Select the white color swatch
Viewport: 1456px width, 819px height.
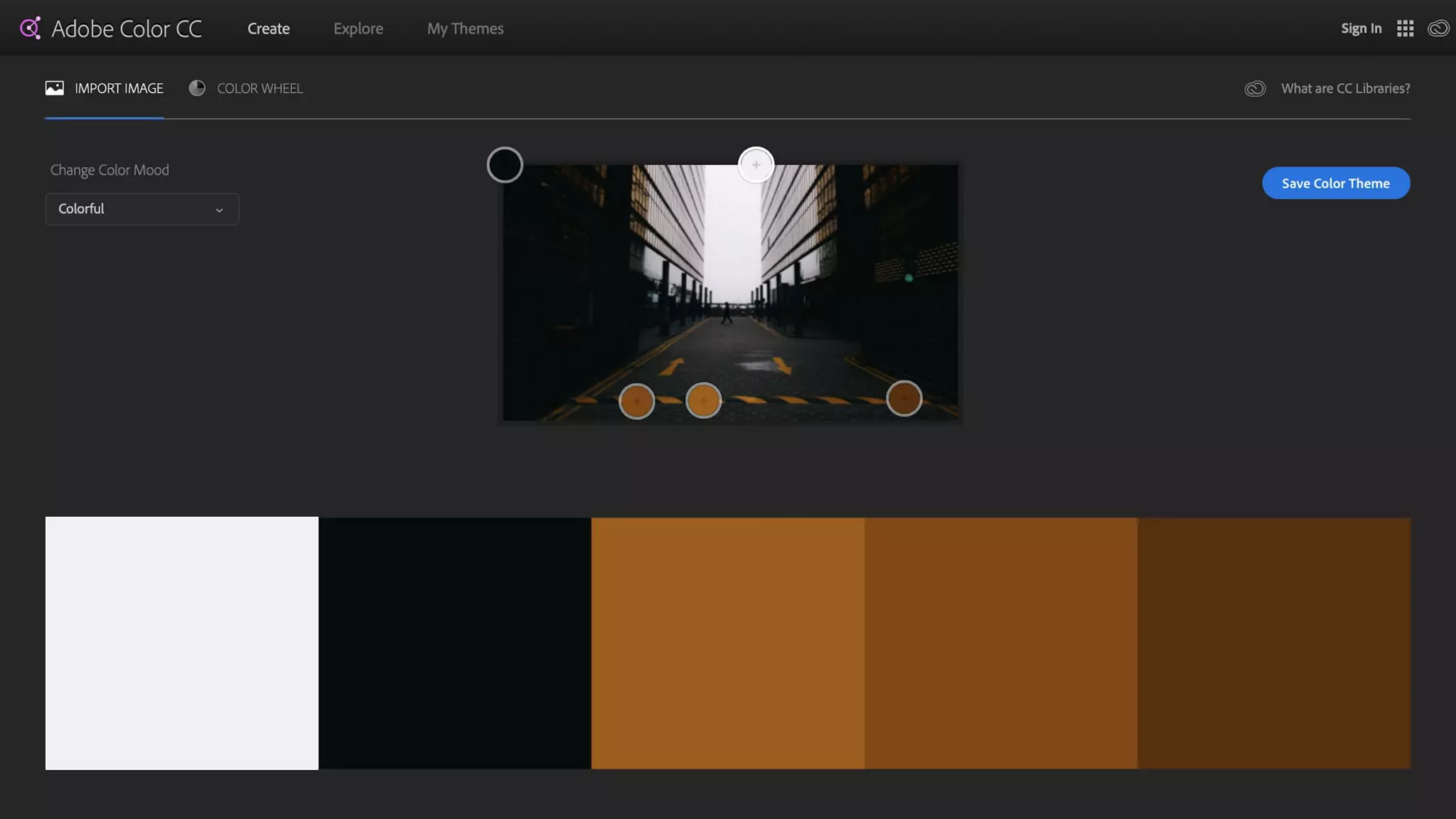[x=182, y=643]
